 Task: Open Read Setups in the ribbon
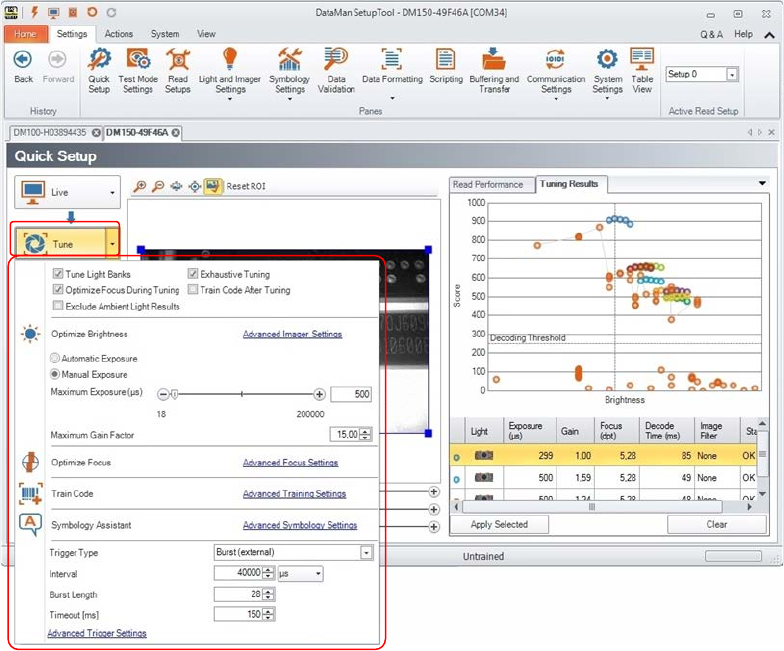177,69
